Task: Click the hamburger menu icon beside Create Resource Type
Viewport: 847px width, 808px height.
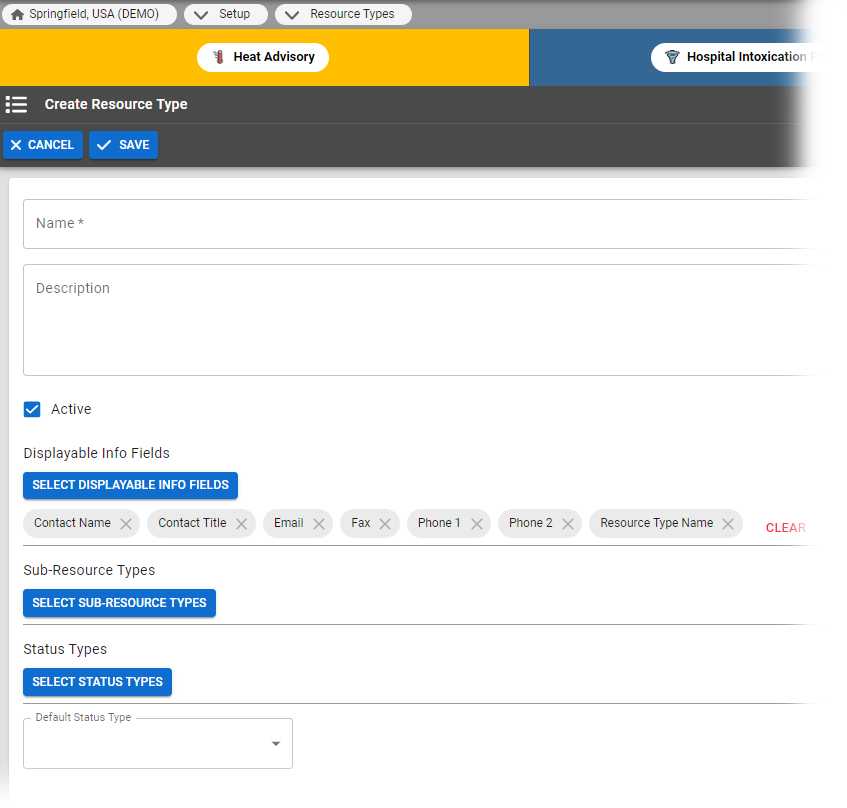Action: [x=16, y=104]
